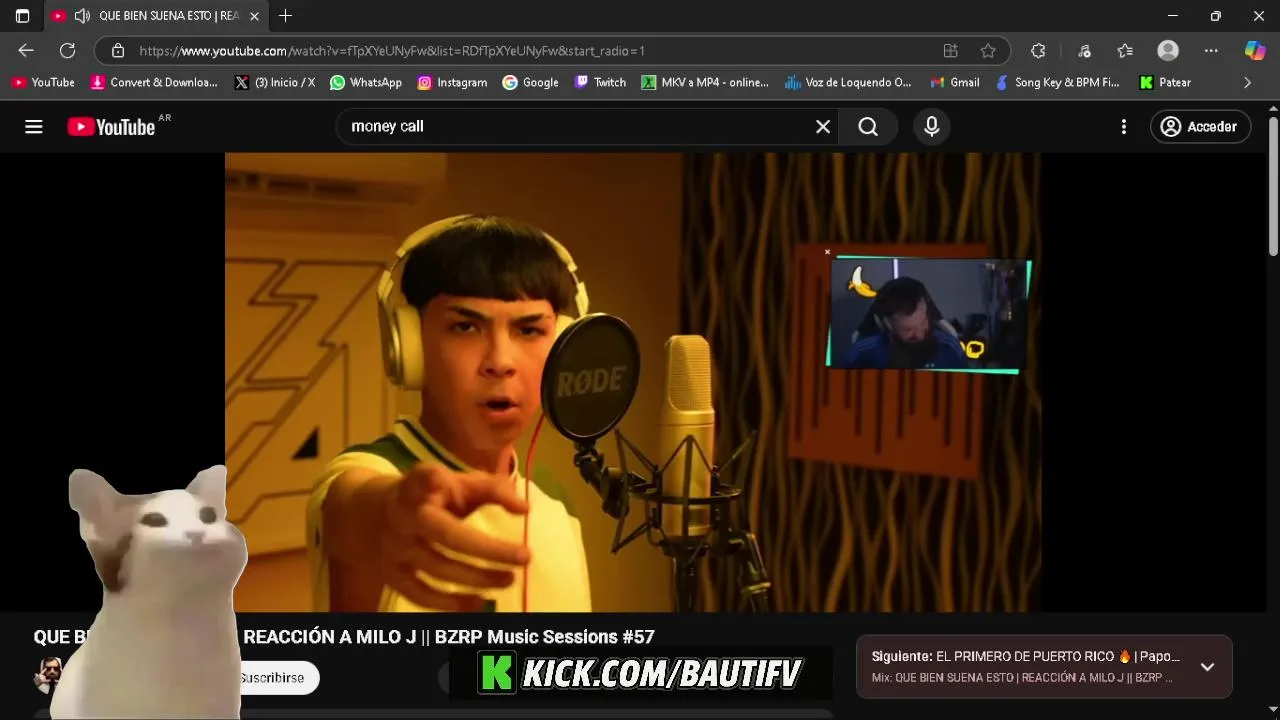Viewport: 1280px width, 720px height.
Task: Open the channel avatar below video
Action: tap(48, 677)
